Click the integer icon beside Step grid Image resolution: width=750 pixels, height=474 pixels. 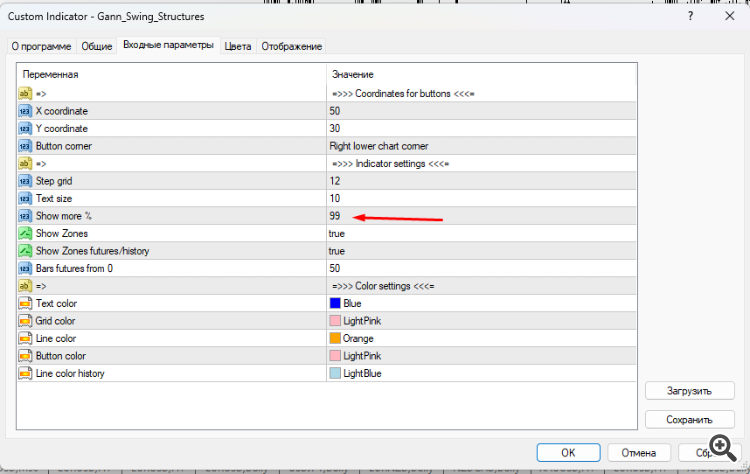(x=25, y=181)
